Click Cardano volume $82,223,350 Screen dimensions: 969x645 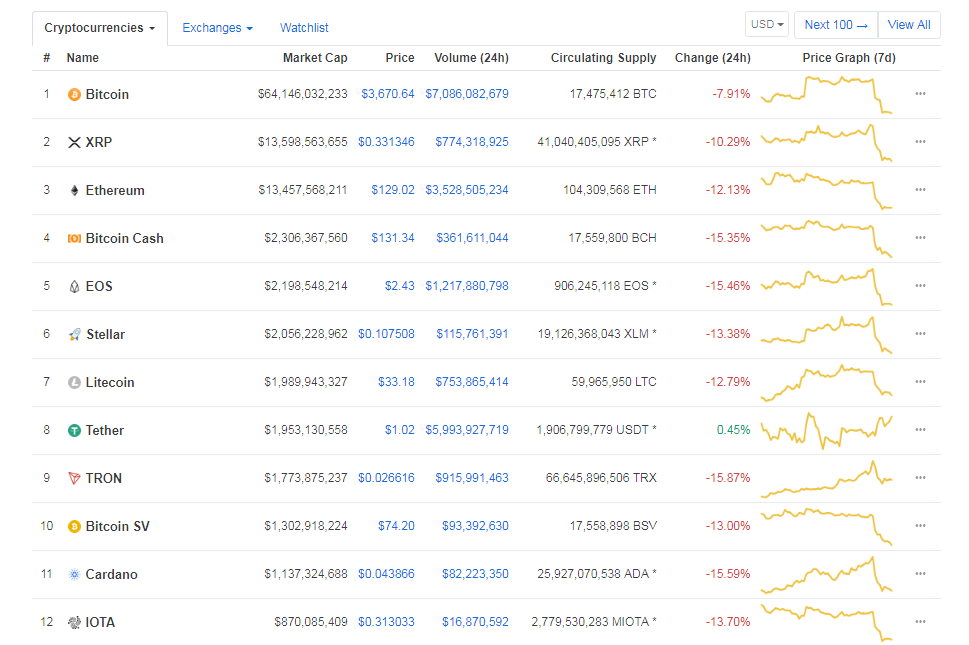[x=475, y=574]
